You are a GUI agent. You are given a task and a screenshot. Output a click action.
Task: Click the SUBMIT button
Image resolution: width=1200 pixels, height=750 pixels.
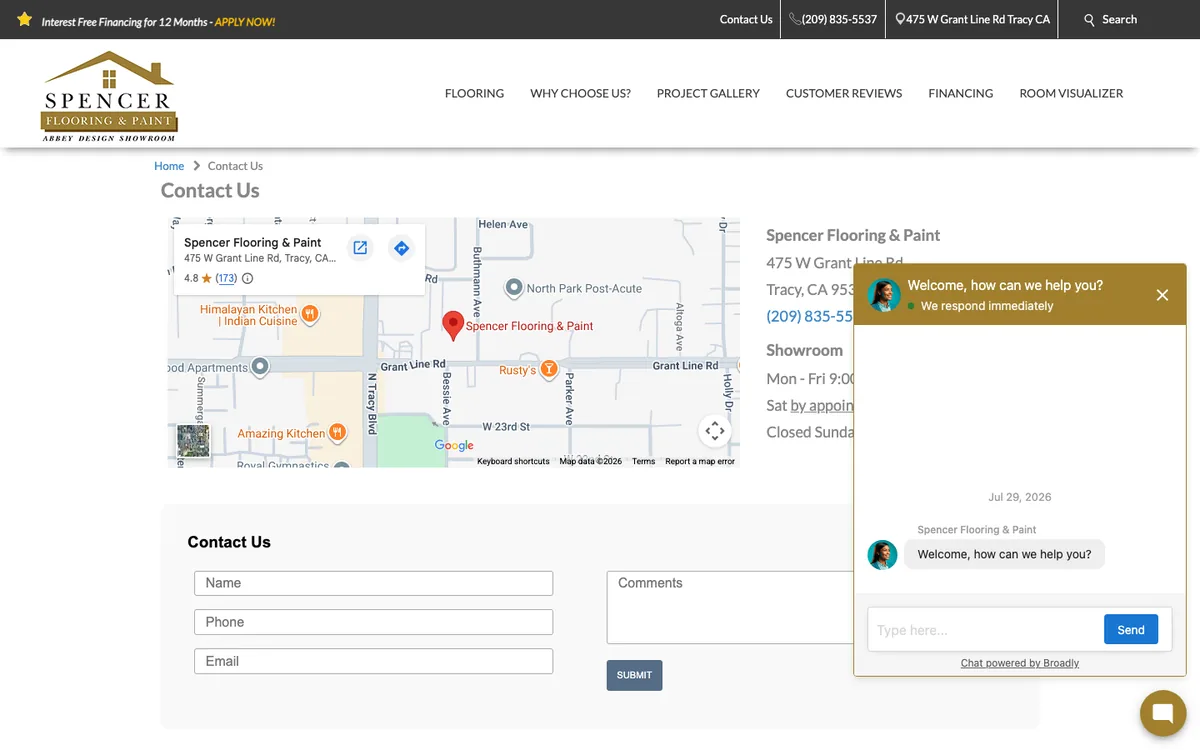pyautogui.click(x=634, y=675)
